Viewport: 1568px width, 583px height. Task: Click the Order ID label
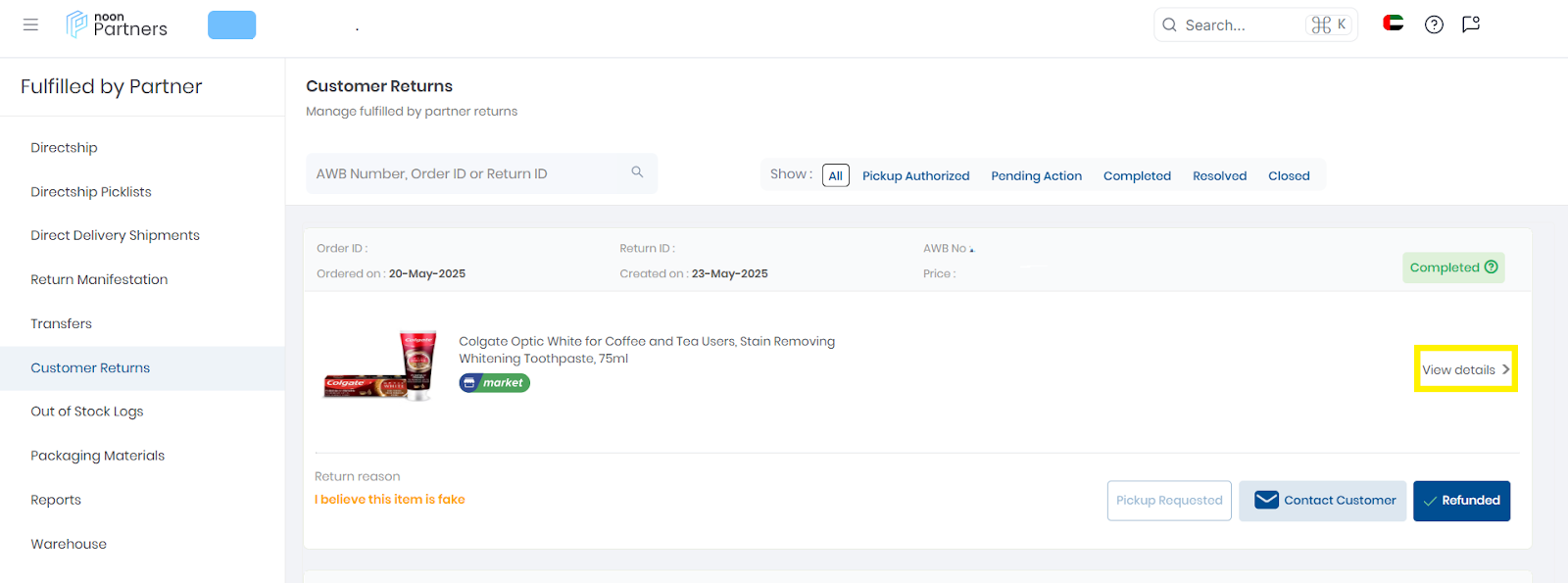(342, 249)
